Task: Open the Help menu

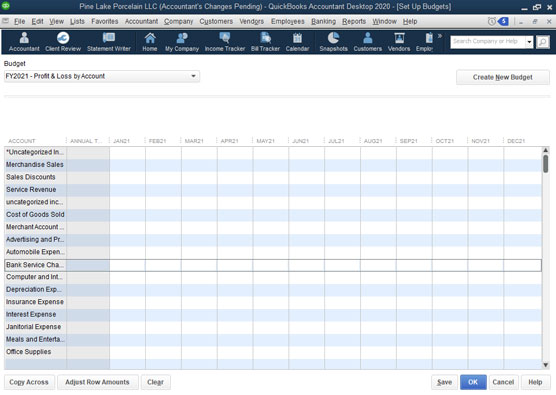Action: (x=410, y=22)
